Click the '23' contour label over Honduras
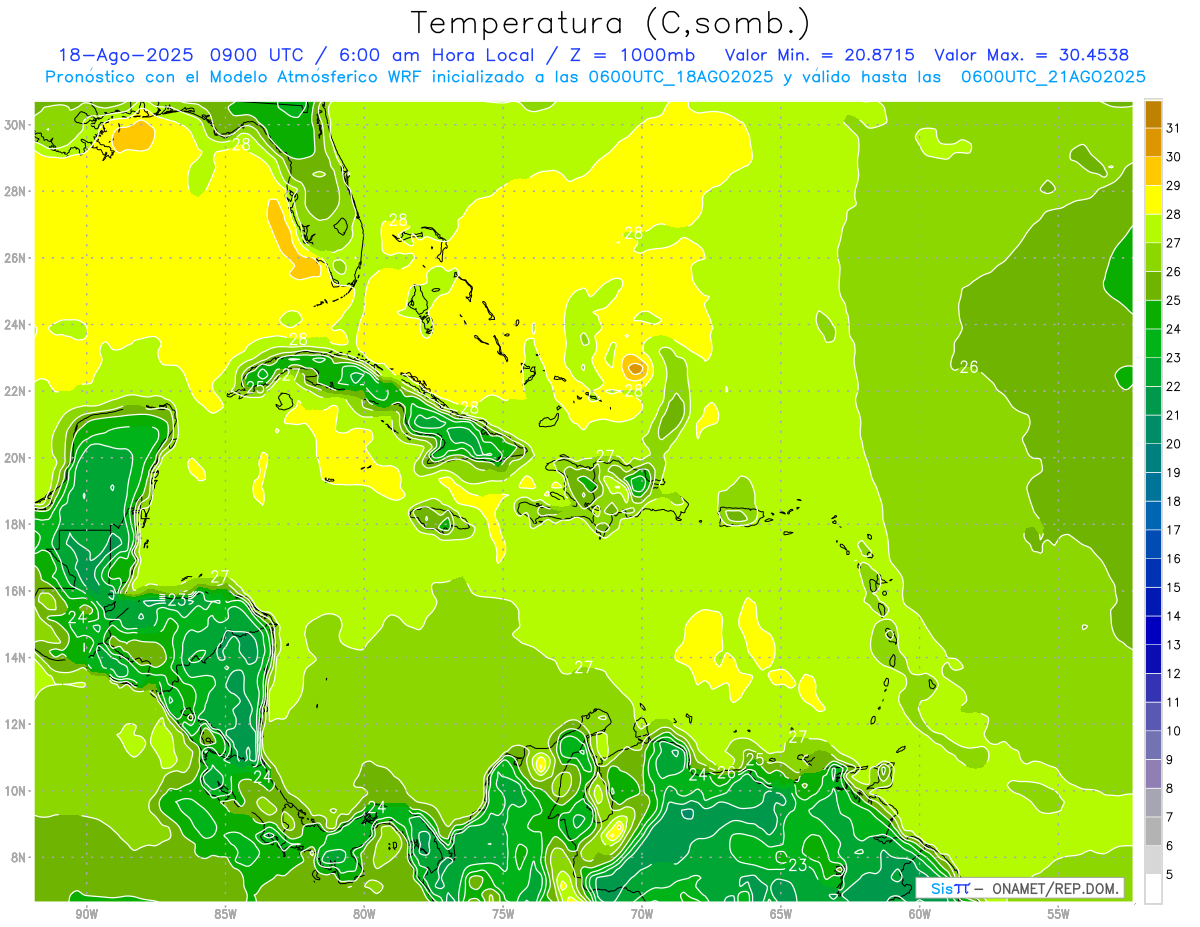1200x927 pixels. point(177,600)
